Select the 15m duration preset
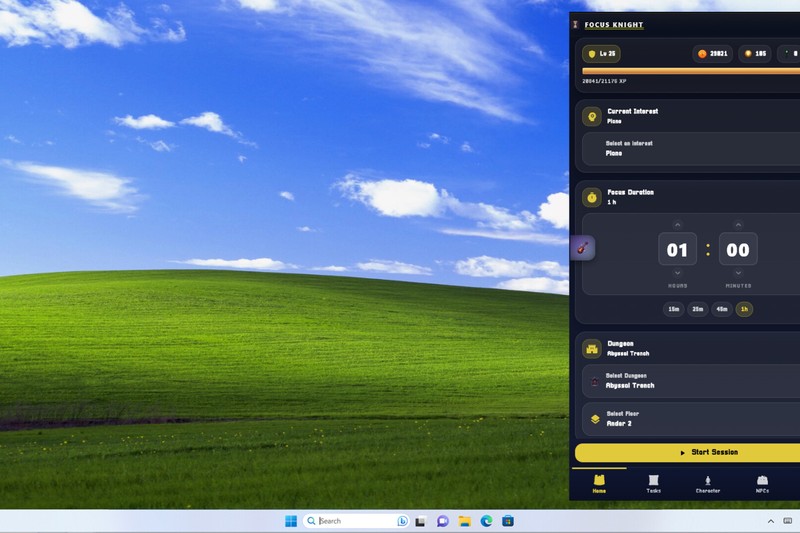The height and width of the screenshot is (533, 800). (x=674, y=309)
